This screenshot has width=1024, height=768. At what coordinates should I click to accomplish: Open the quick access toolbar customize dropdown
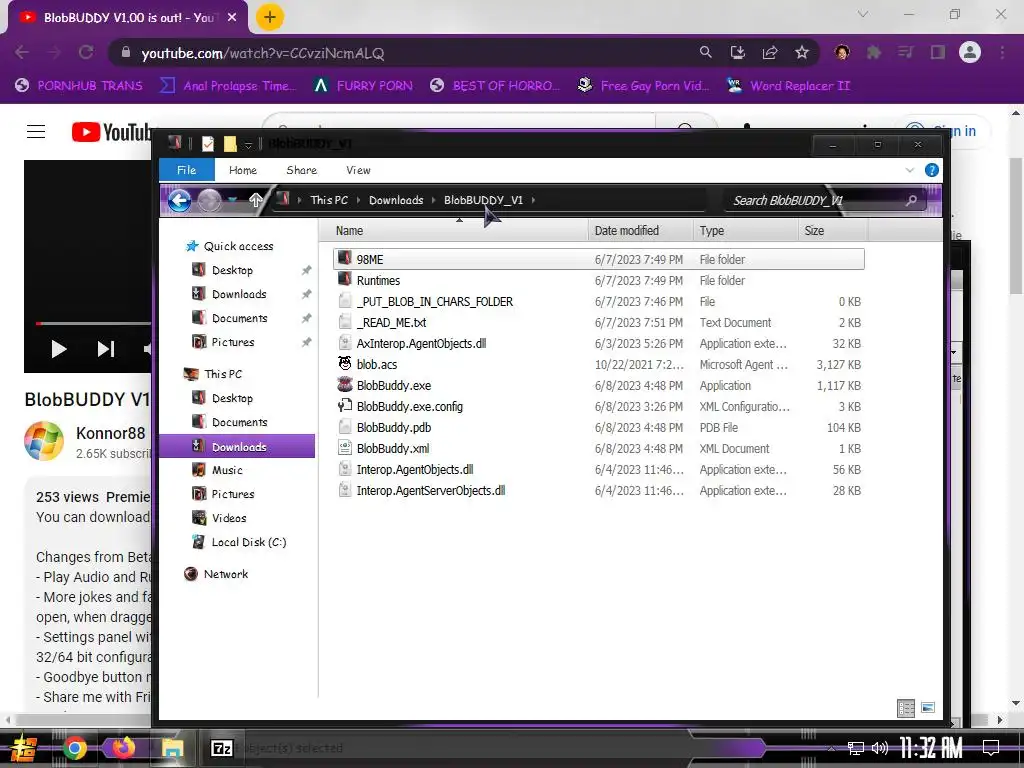[x=248, y=144]
